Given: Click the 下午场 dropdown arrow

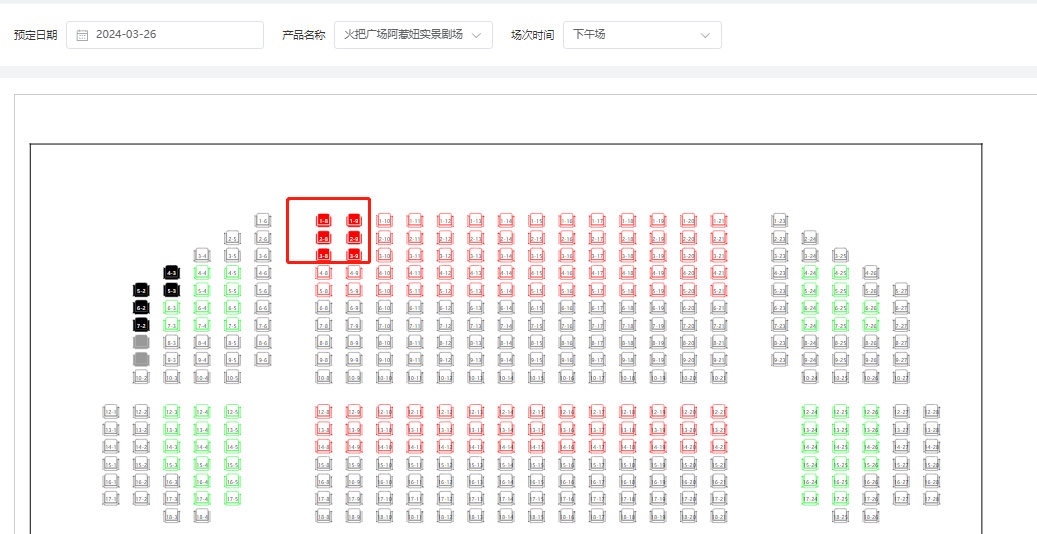Looking at the screenshot, I should point(705,35).
